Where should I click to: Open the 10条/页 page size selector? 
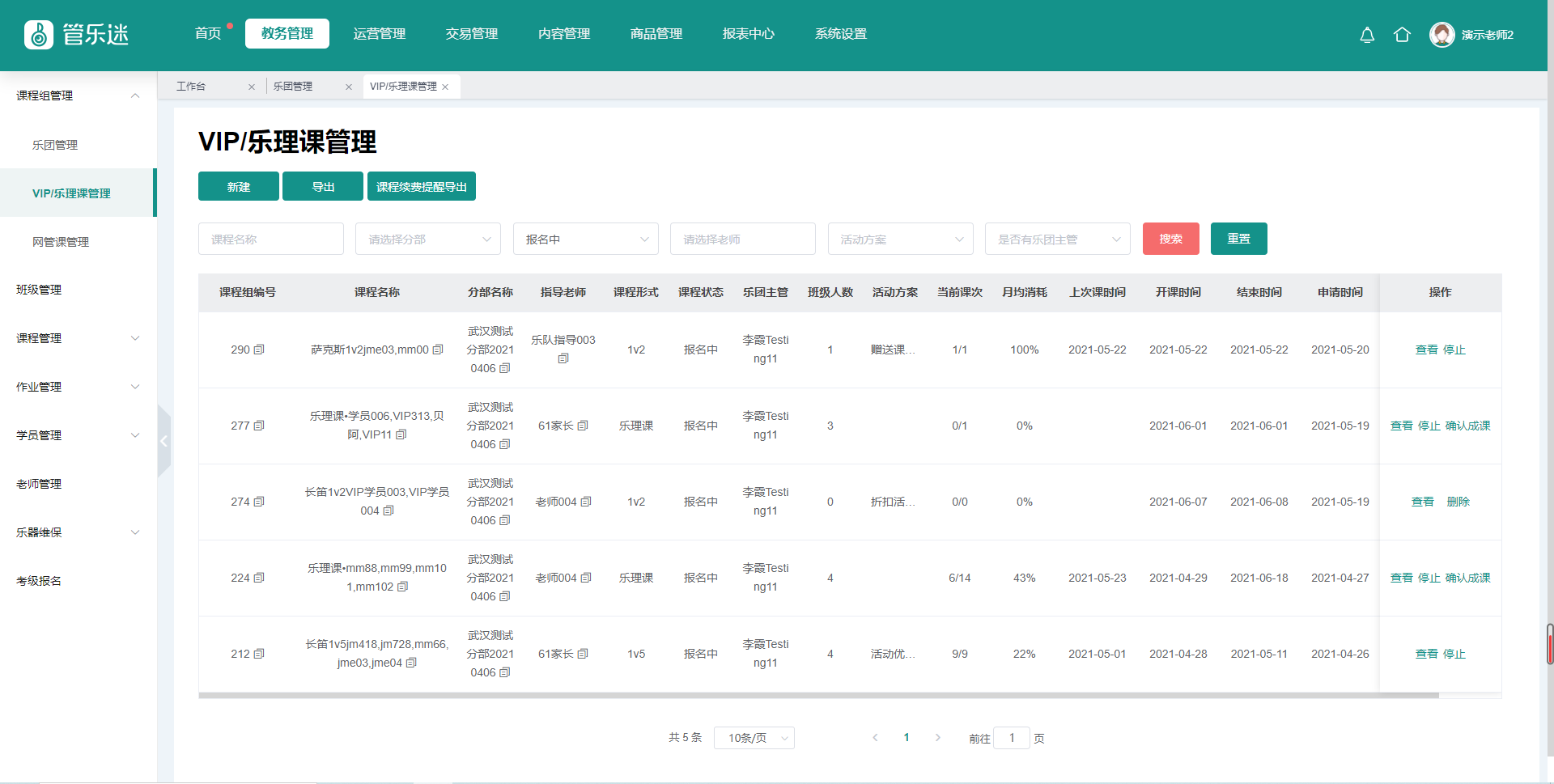click(x=754, y=738)
